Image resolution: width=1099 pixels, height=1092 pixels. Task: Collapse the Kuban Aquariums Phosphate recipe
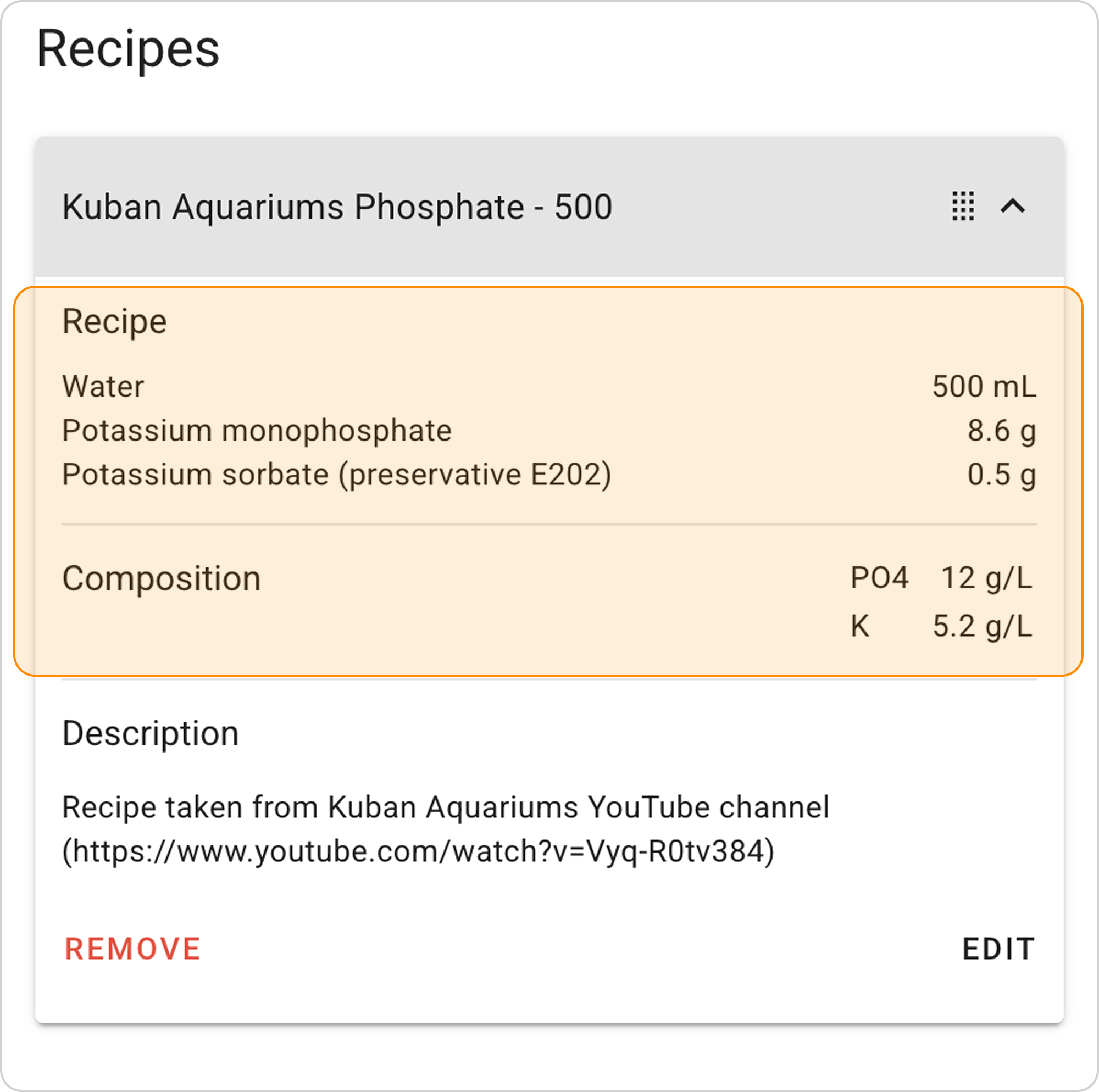click(x=1013, y=206)
